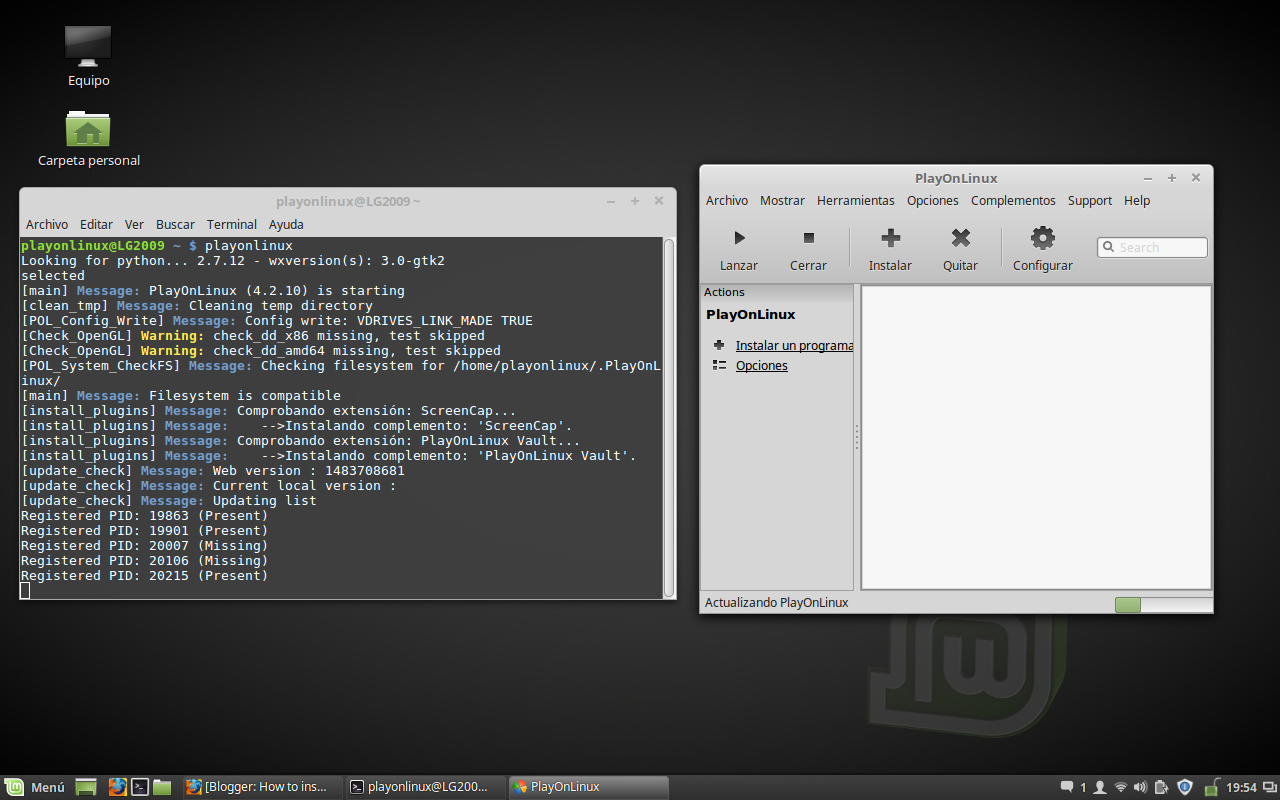Click the search magnifier icon in PlayOnLinux
The width and height of the screenshot is (1280, 800).
1109,247
